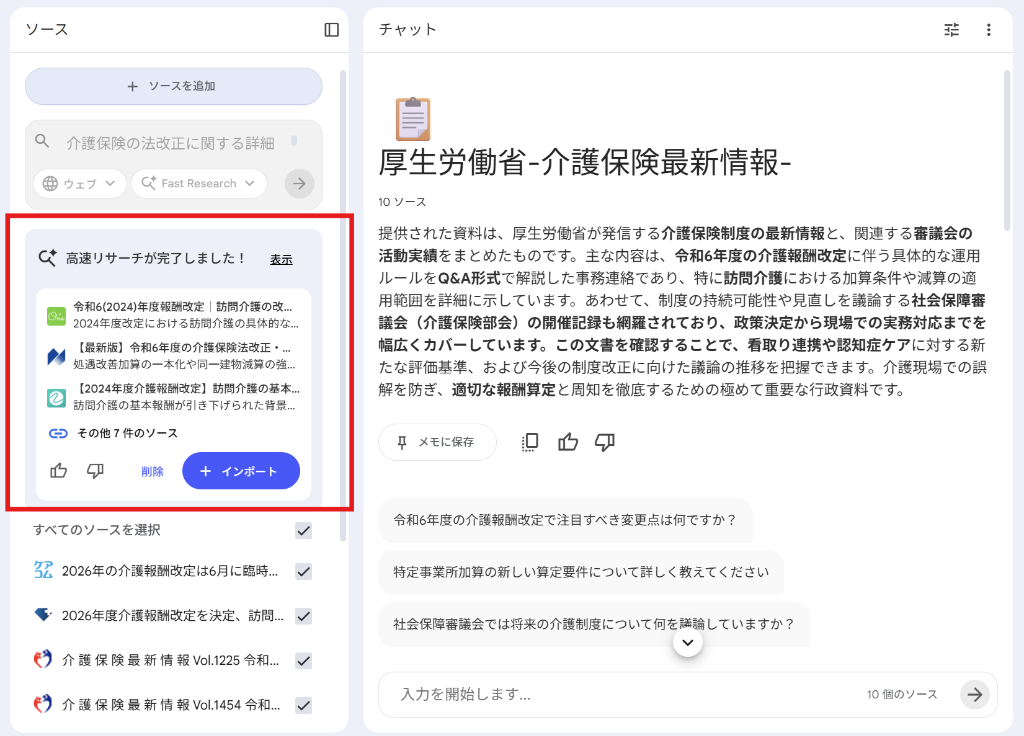Viewport: 1024px width, 736px height.
Task: Toggle the すべてのソースを選択 checkbox
Action: pyautogui.click(x=304, y=530)
